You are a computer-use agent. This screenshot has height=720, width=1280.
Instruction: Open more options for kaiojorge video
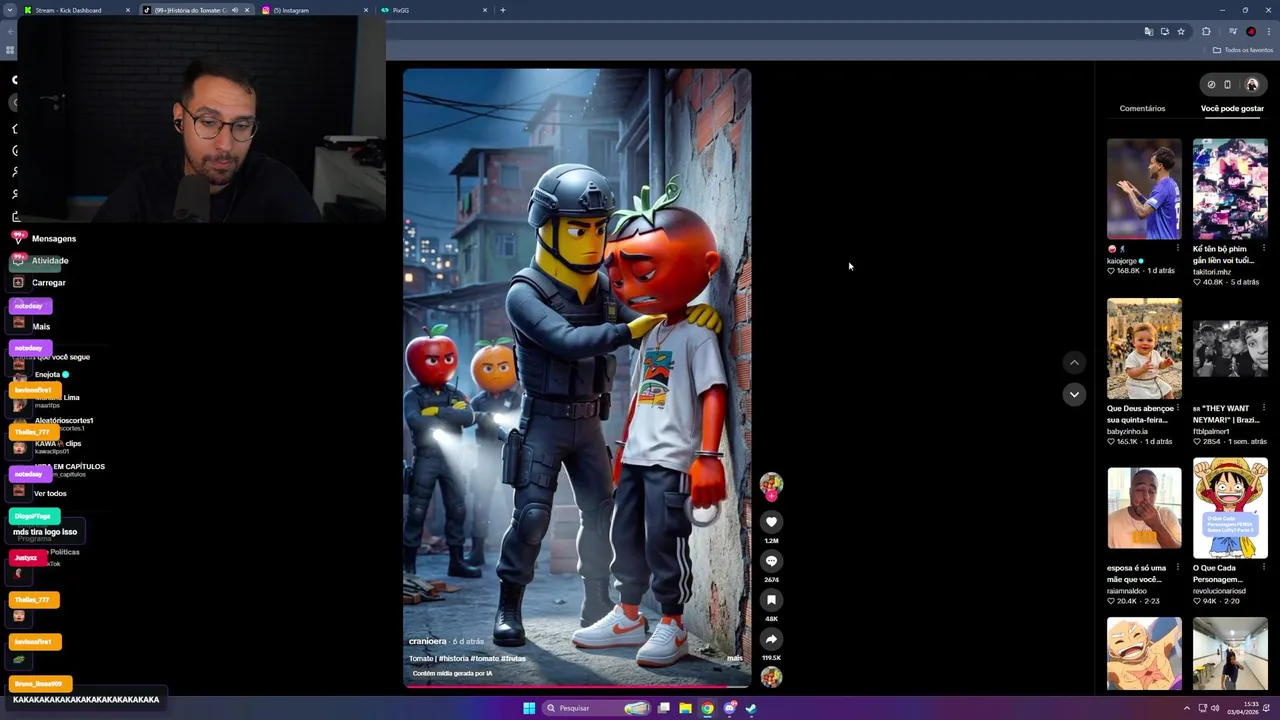point(1177,249)
